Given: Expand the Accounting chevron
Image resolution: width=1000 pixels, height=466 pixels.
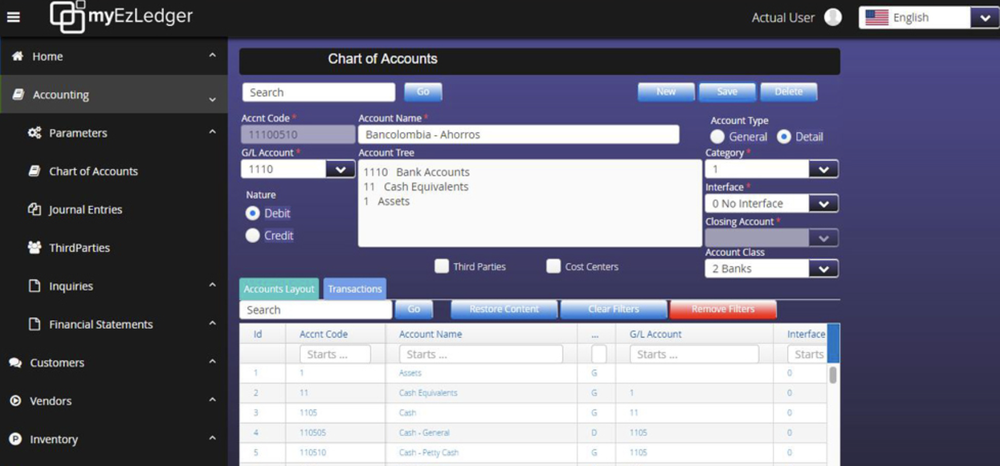Looking at the screenshot, I should (212, 99).
